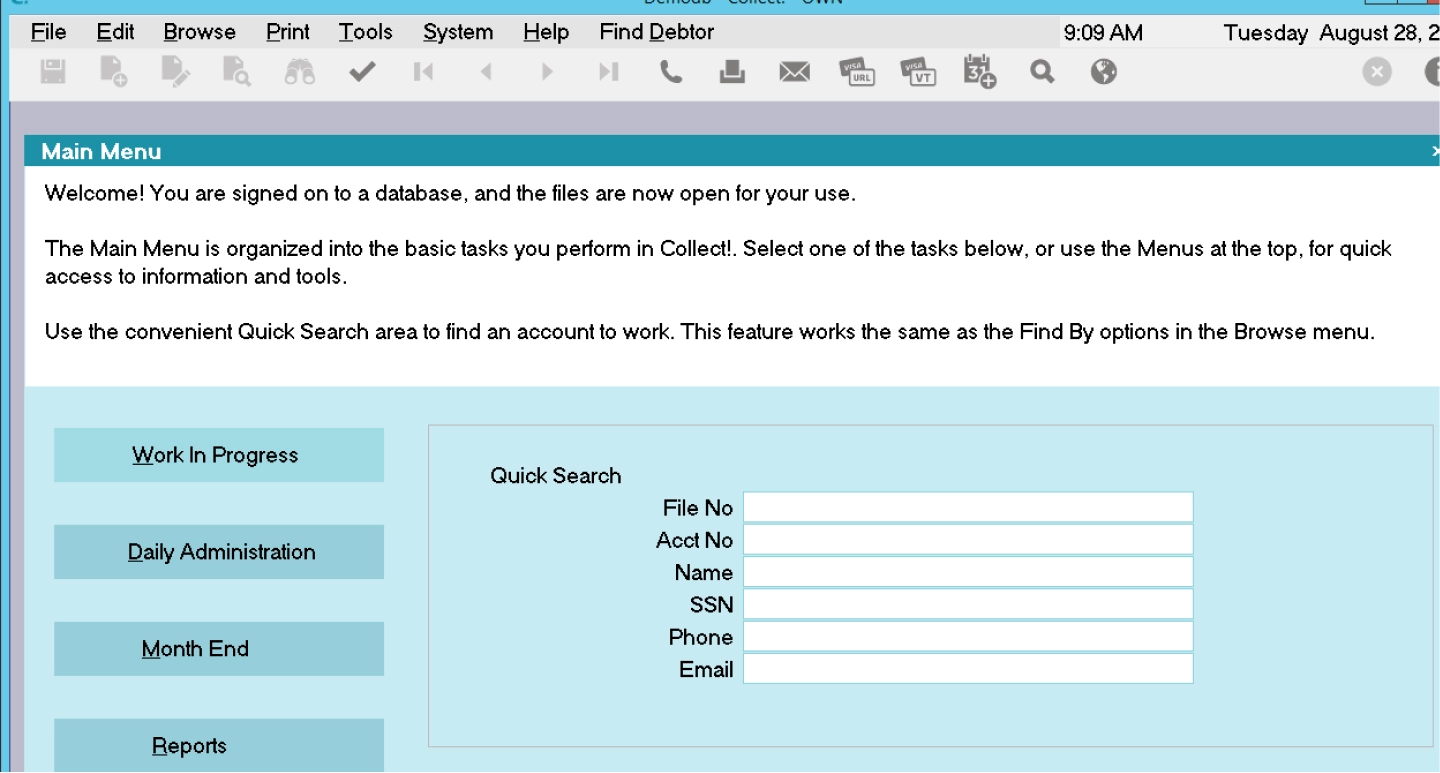Go to the last record icon
Viewport: 1440px width, 773px height.
pos(608,71)
